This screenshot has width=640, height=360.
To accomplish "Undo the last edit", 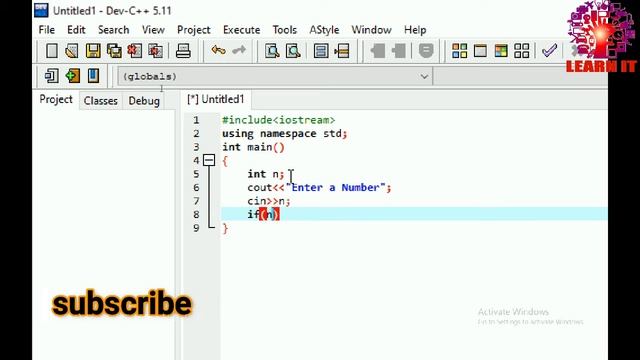I will pos(218,51).
